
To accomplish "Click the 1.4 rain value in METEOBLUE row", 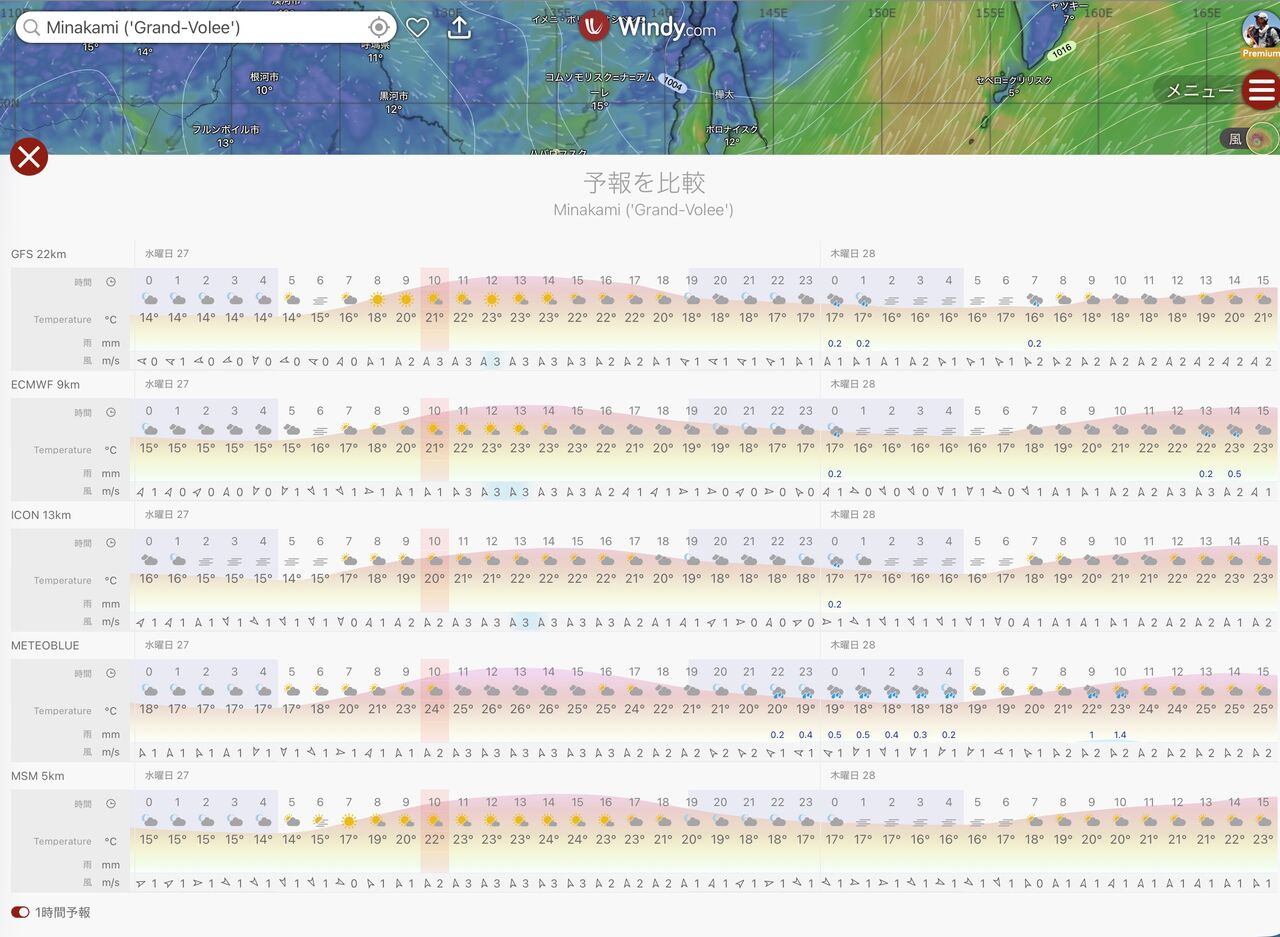I will pos(1120,735).
